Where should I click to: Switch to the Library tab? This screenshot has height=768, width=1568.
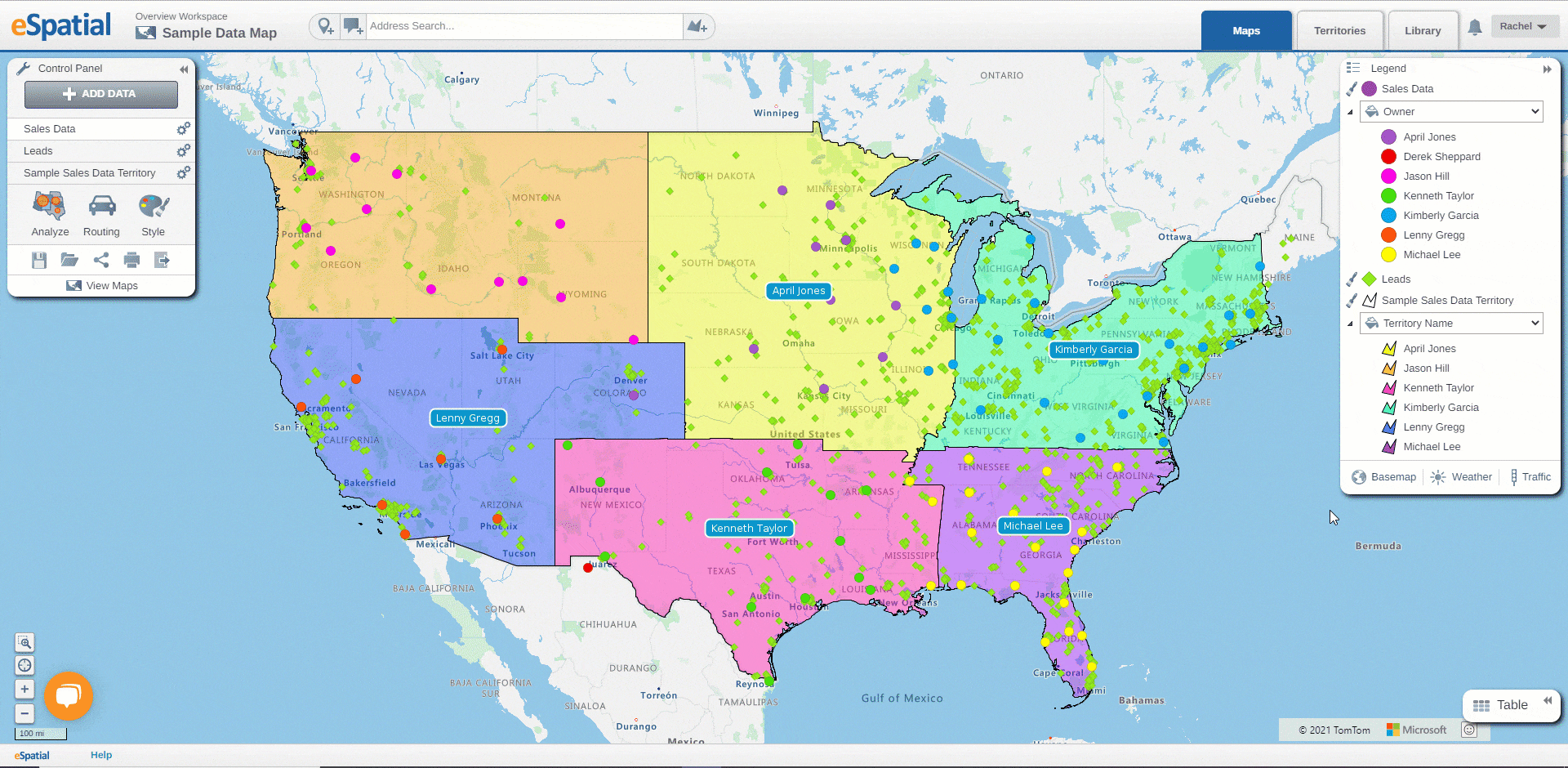point(1423,31)
